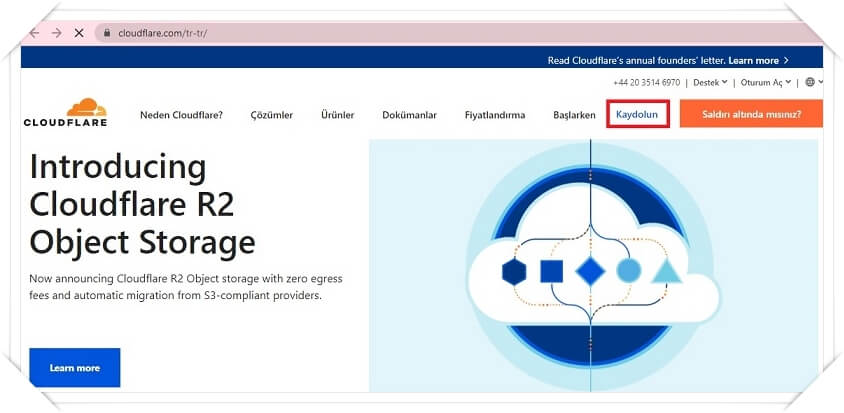The image size is (844, 413).
Task: Click the browser forward arrow
Action: [57, 33]
